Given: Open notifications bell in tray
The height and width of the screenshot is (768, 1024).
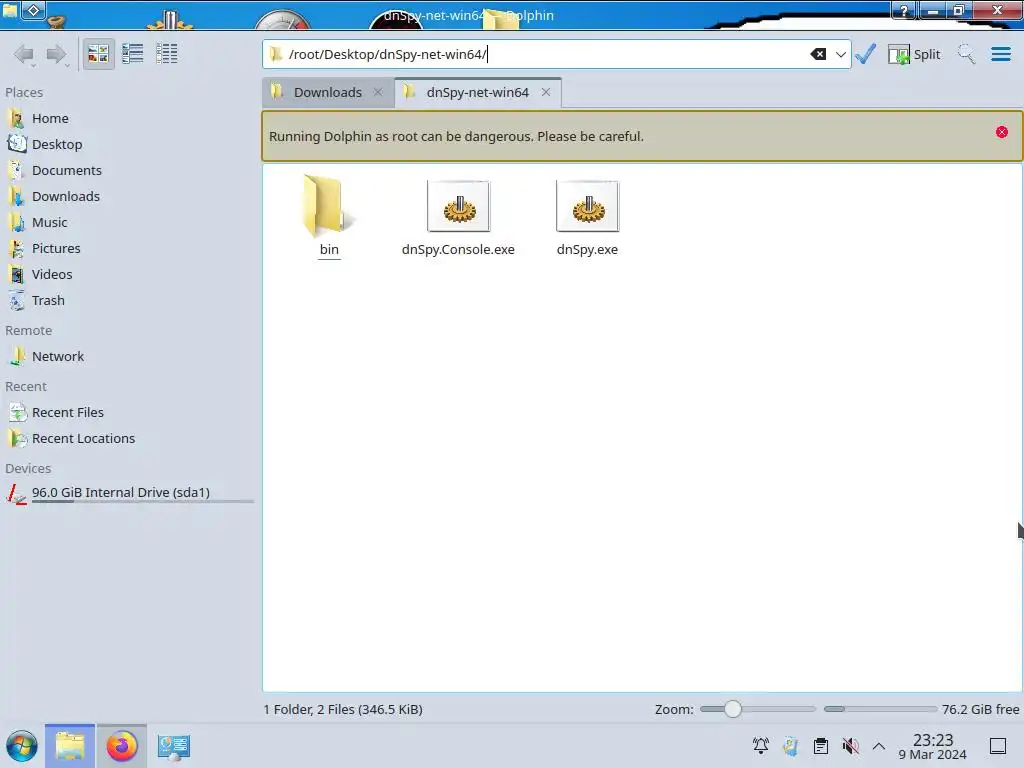Looking at the screenshot, I should click(x=761, y=746).
